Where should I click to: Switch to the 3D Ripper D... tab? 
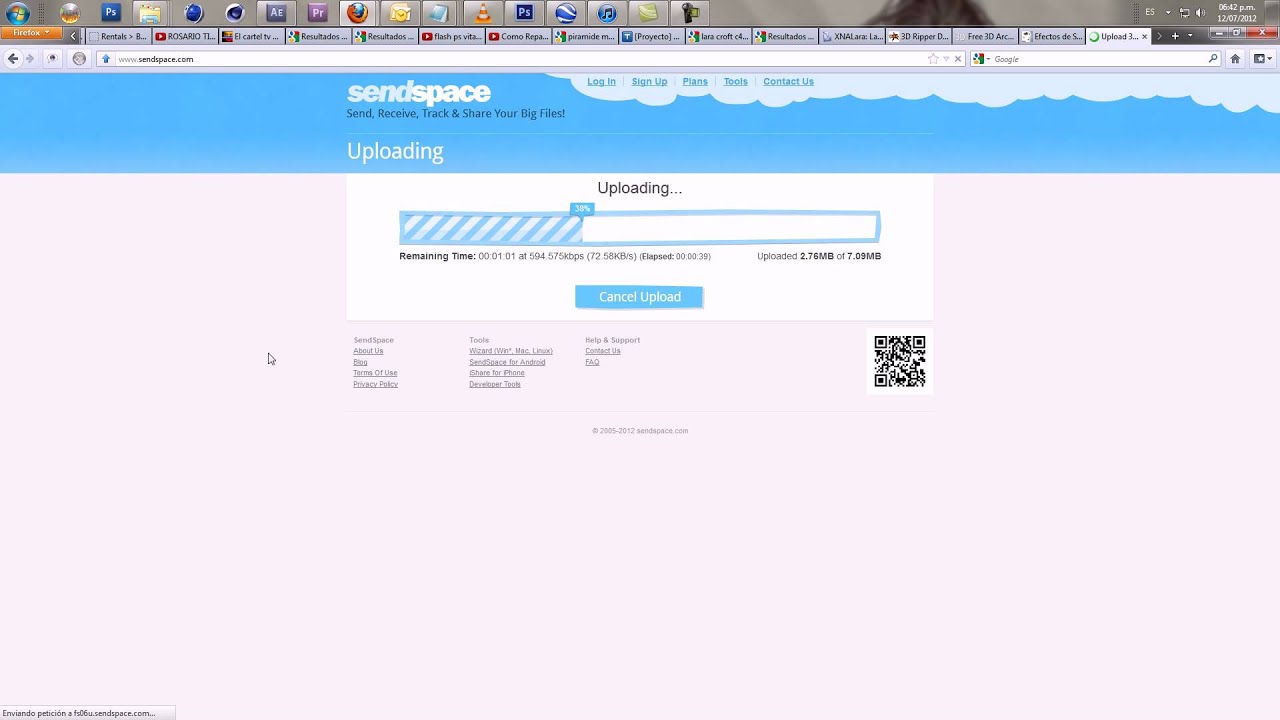[x=919, y=36]
